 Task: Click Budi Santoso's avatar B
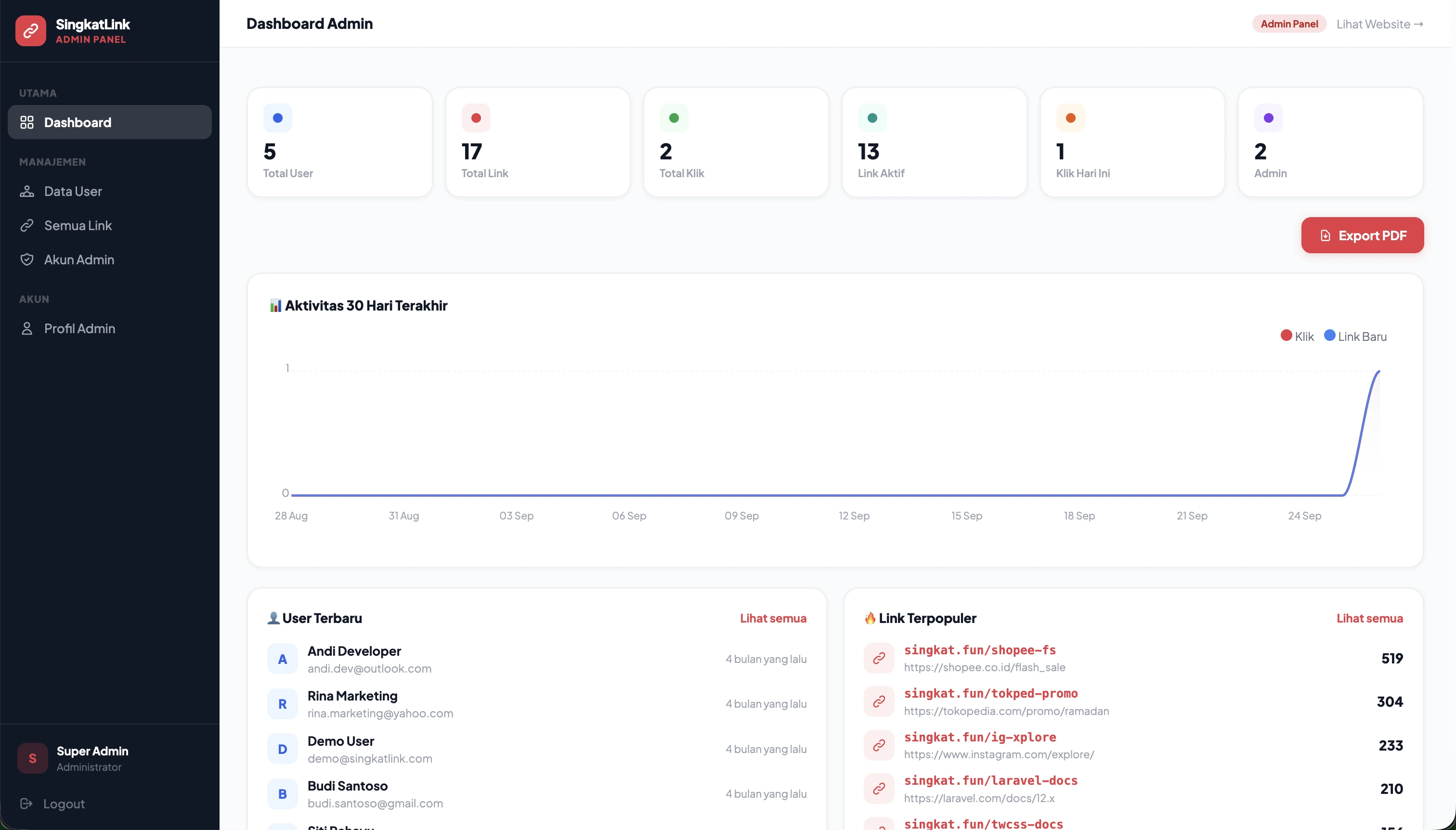pyautogui.click(x=282, y=793)
